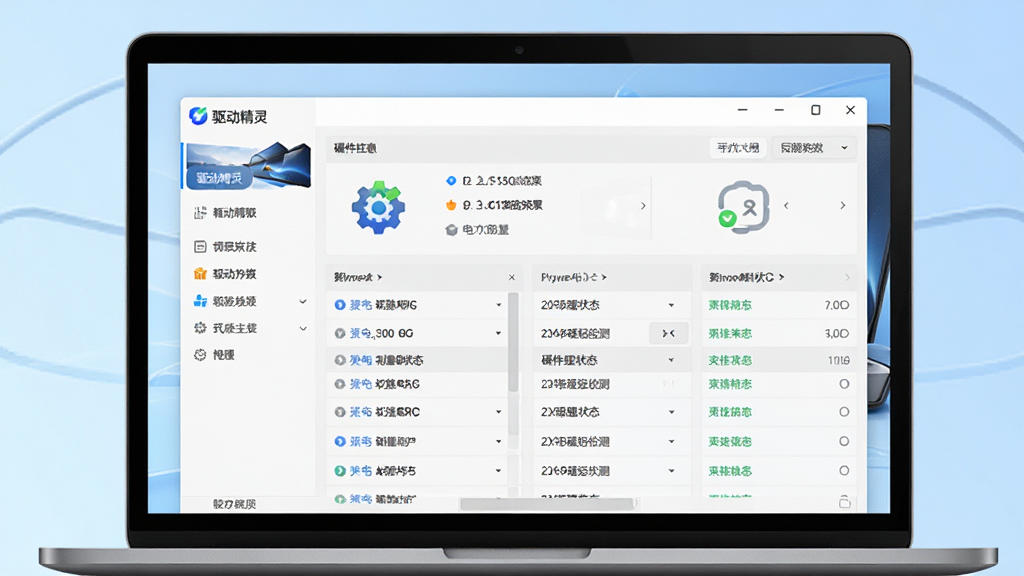Select the last sidebar item with clock-like icon

214,355
